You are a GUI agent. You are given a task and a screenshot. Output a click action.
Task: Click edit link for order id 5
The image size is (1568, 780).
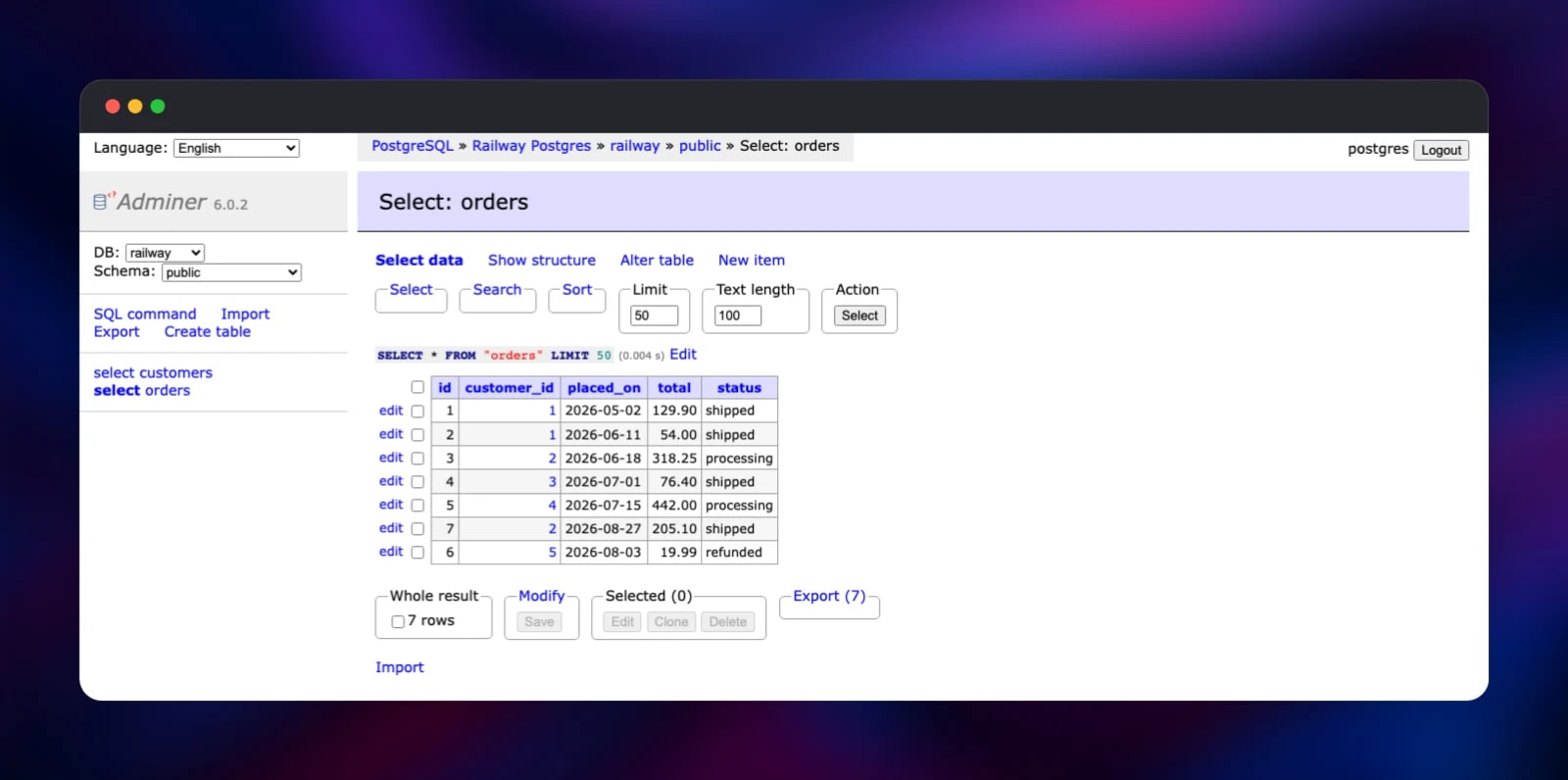[391, 505]
